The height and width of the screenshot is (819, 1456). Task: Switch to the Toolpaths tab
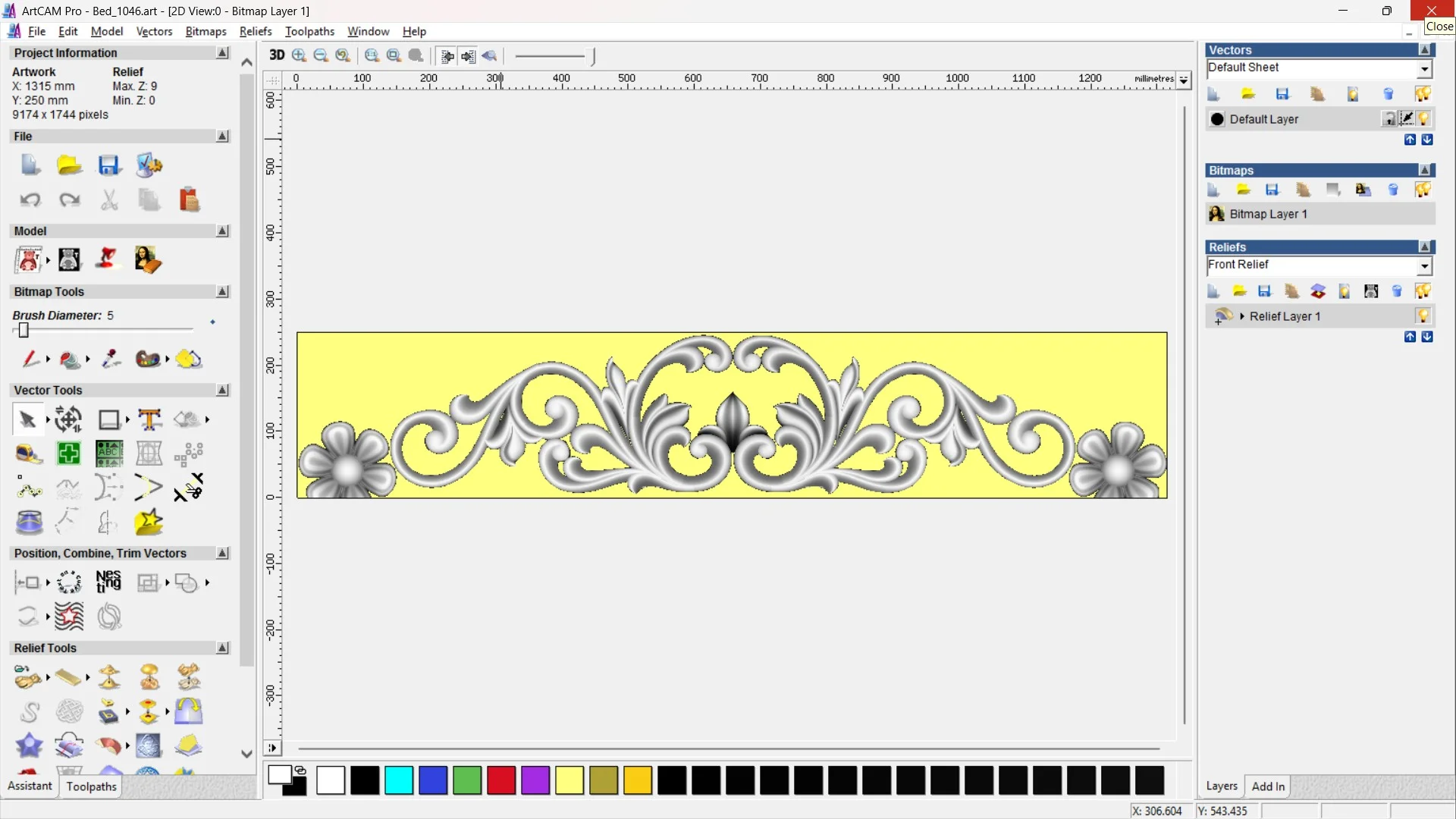[x=91, y=786]
